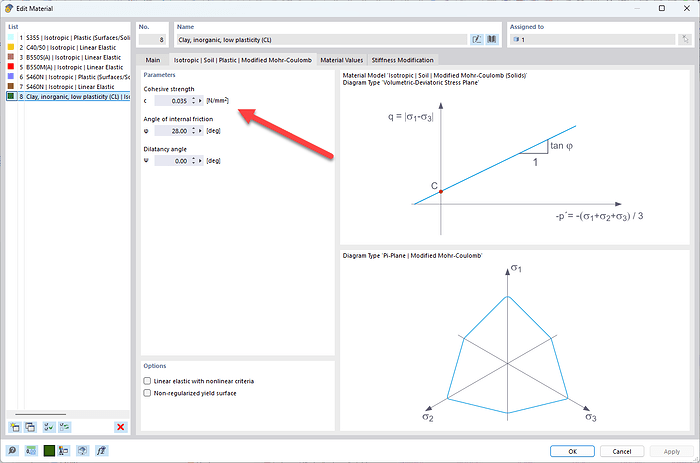This screenshot has width=700, height=463.
Task: Expand the dilatancy angle value arrow menu
Action: 200,161
